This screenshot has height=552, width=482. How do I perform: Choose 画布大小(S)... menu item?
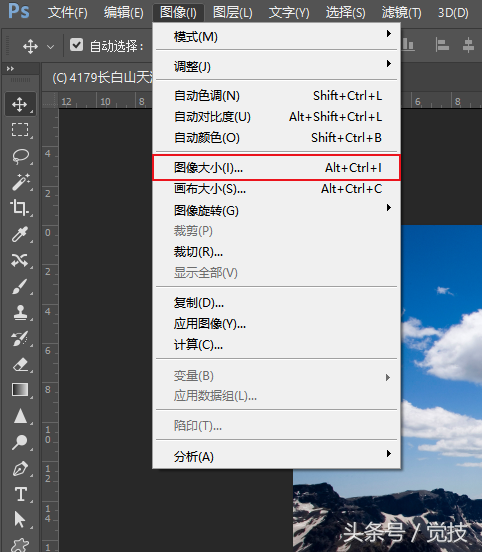coord(276,189)
